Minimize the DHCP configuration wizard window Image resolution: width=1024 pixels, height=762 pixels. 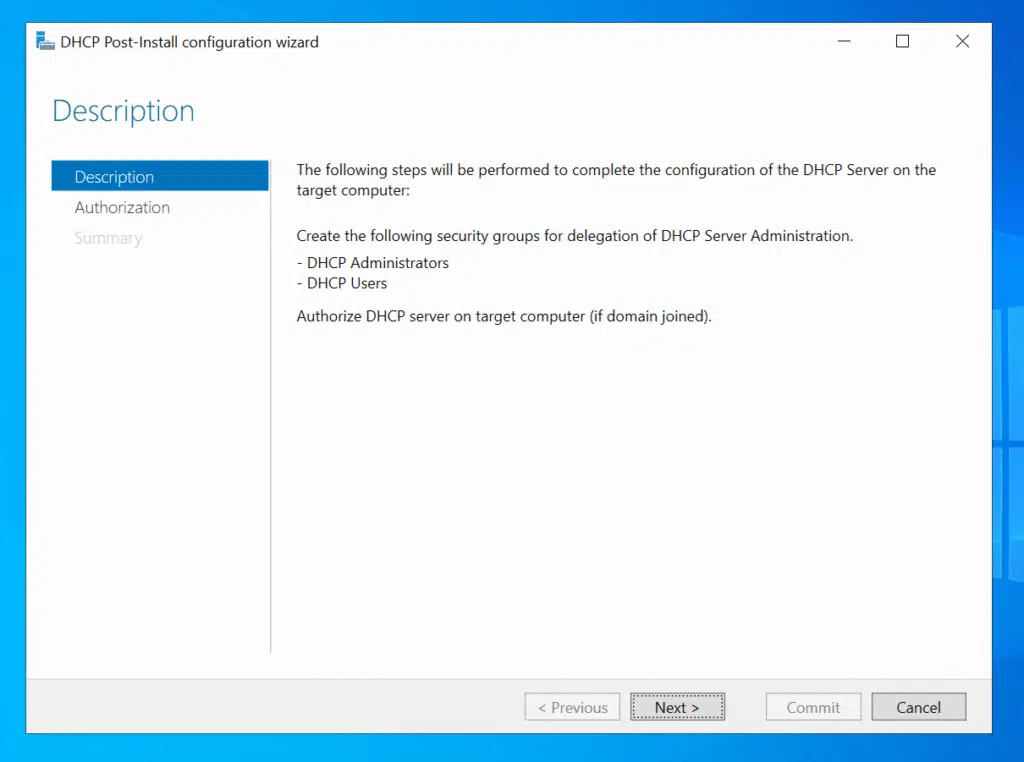click(843, 42)
